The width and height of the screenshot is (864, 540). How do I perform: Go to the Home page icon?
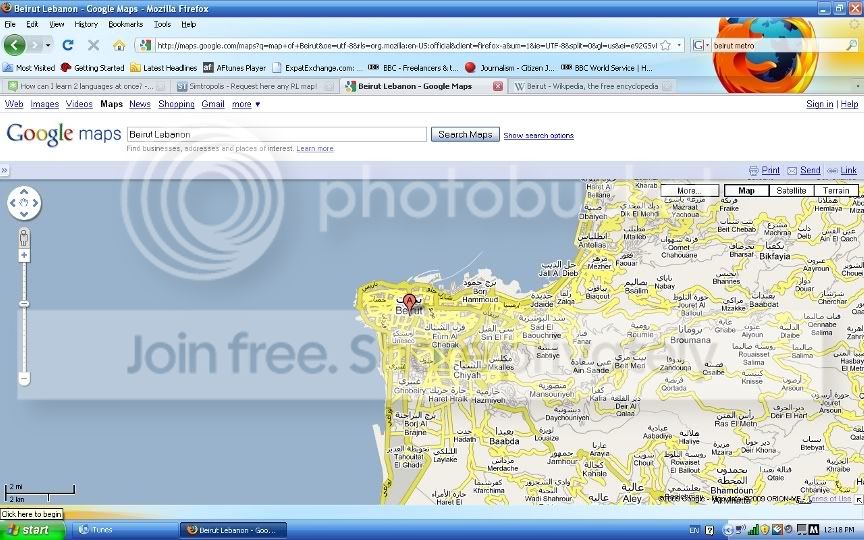(x=119, y=45)
